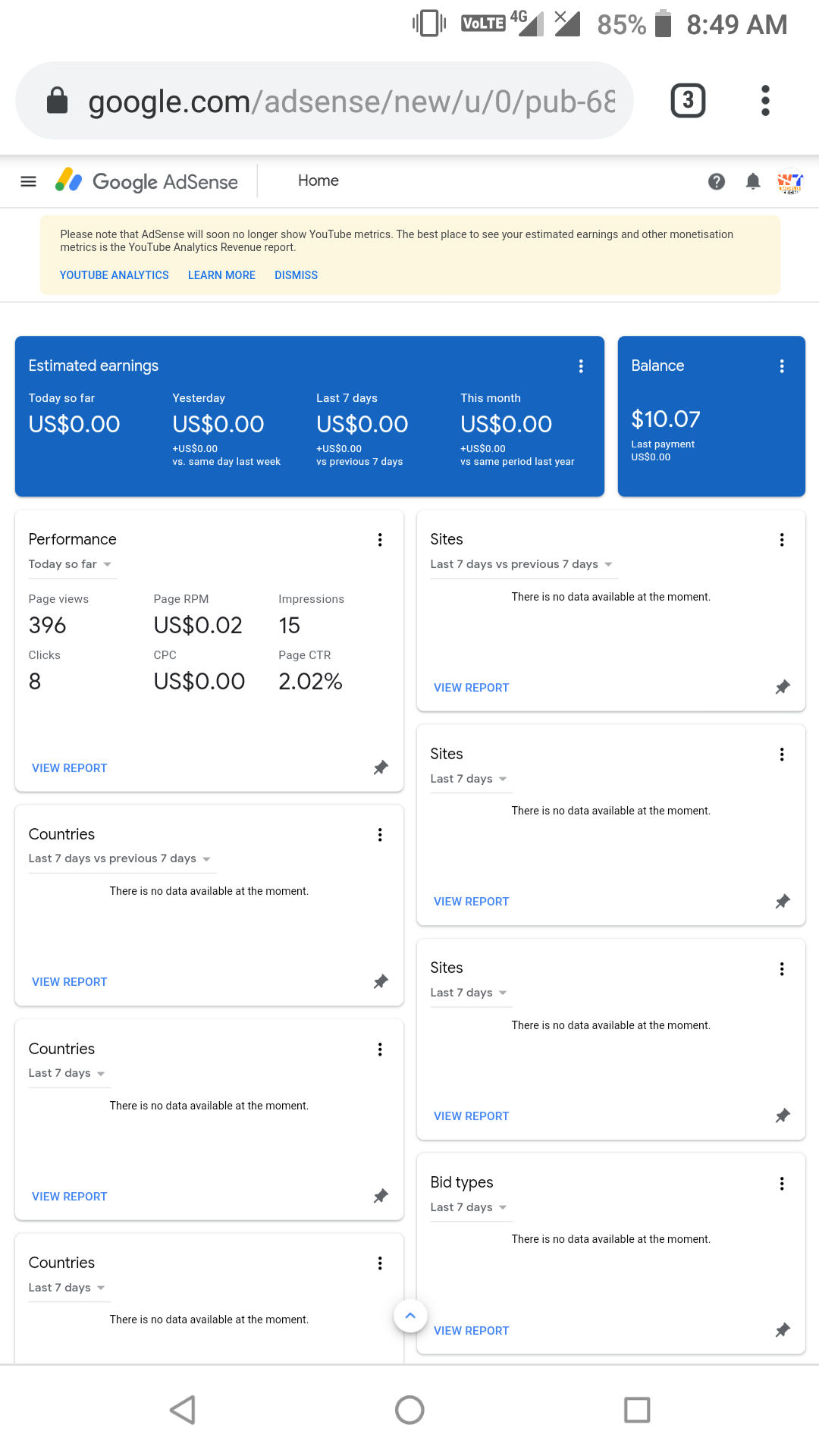Viewport: 819px width, 1456px height.
Task: Click LEARN MORE in the notice banner
Action: point(221,275)
